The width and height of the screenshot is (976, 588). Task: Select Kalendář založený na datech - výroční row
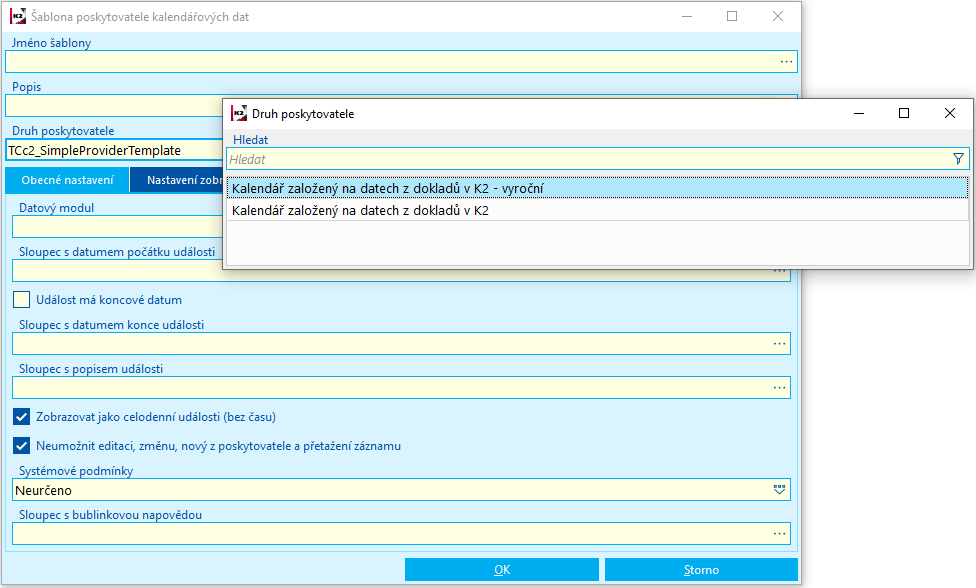coord(598,188)
